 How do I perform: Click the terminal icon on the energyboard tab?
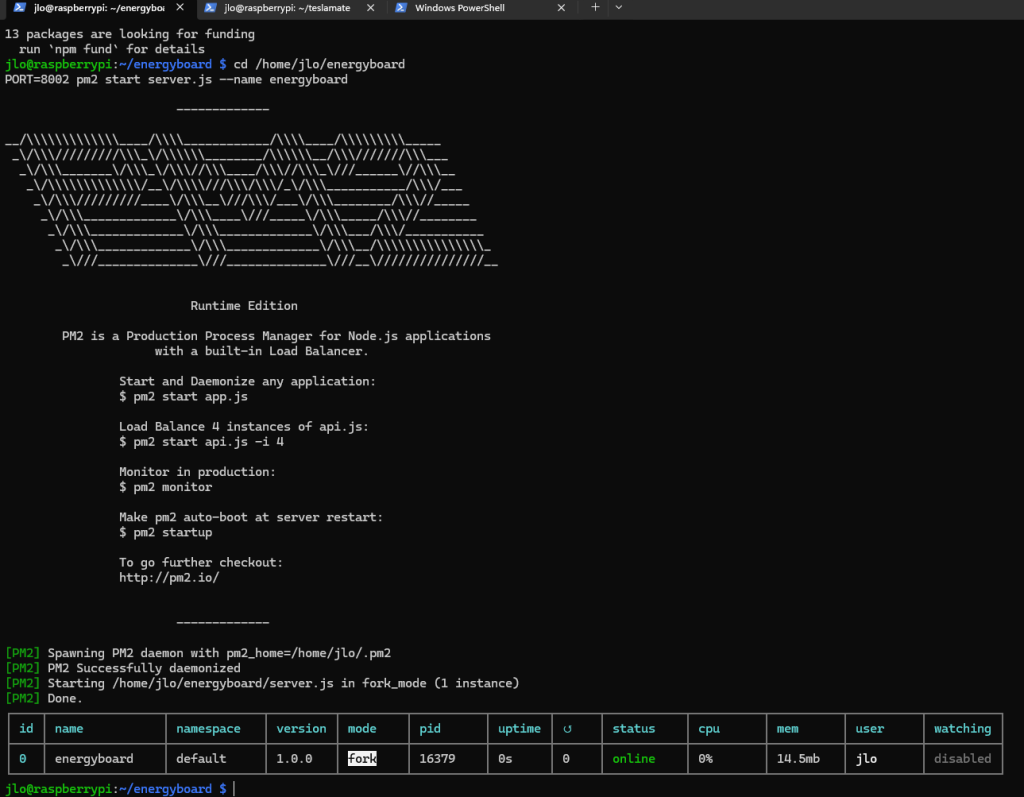tap(20, 8)
